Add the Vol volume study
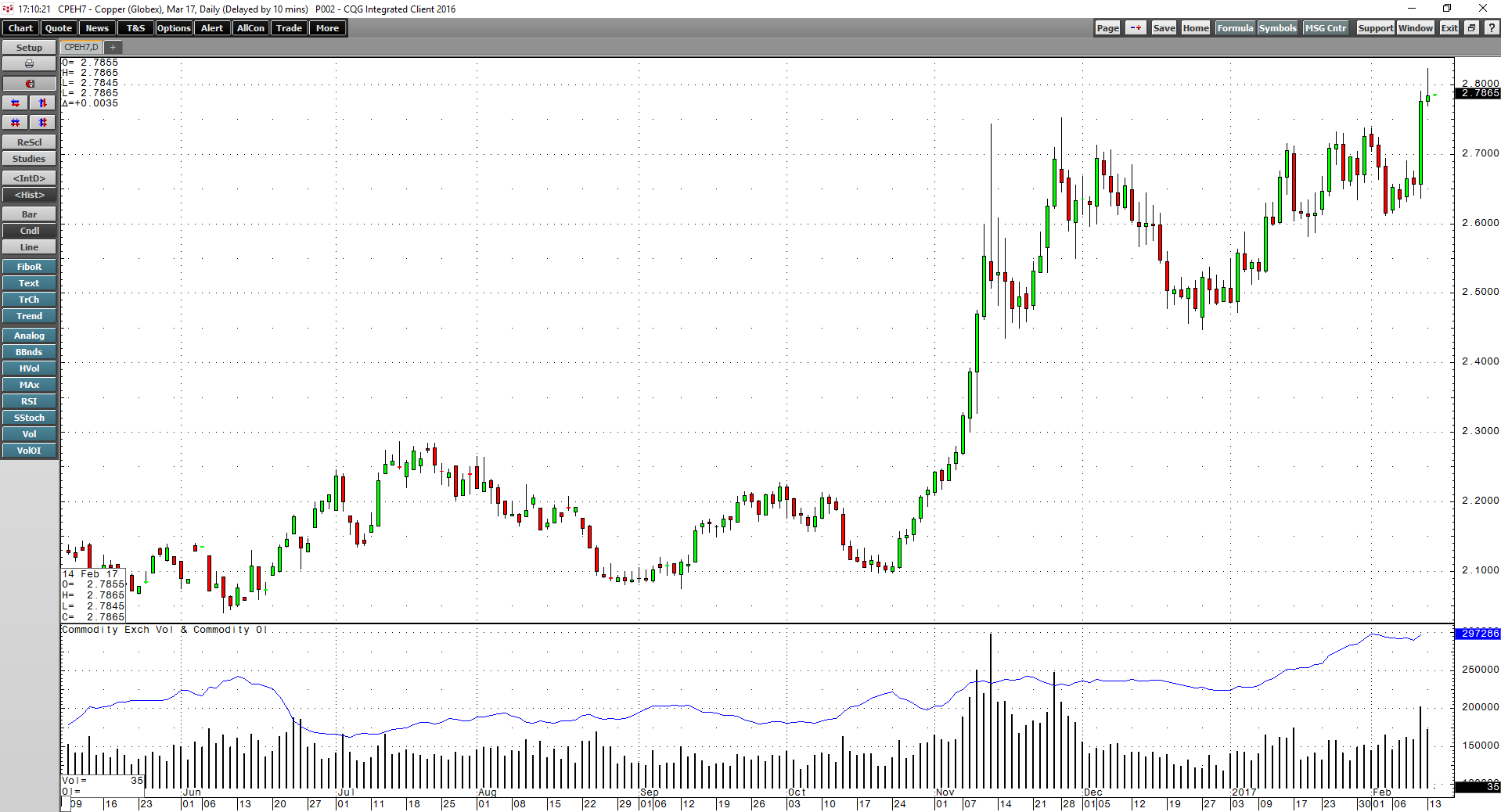This screenshot has width=1501, height=812. tap(29, 434)
